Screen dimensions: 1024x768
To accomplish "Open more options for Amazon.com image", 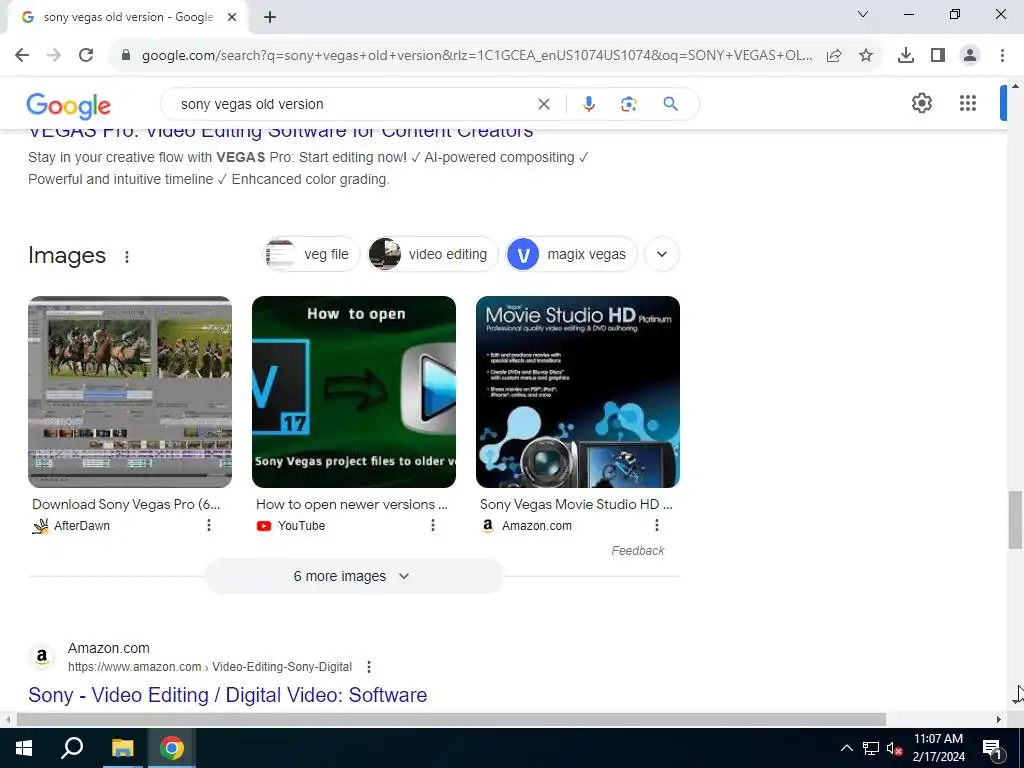I will coord(656,525).
